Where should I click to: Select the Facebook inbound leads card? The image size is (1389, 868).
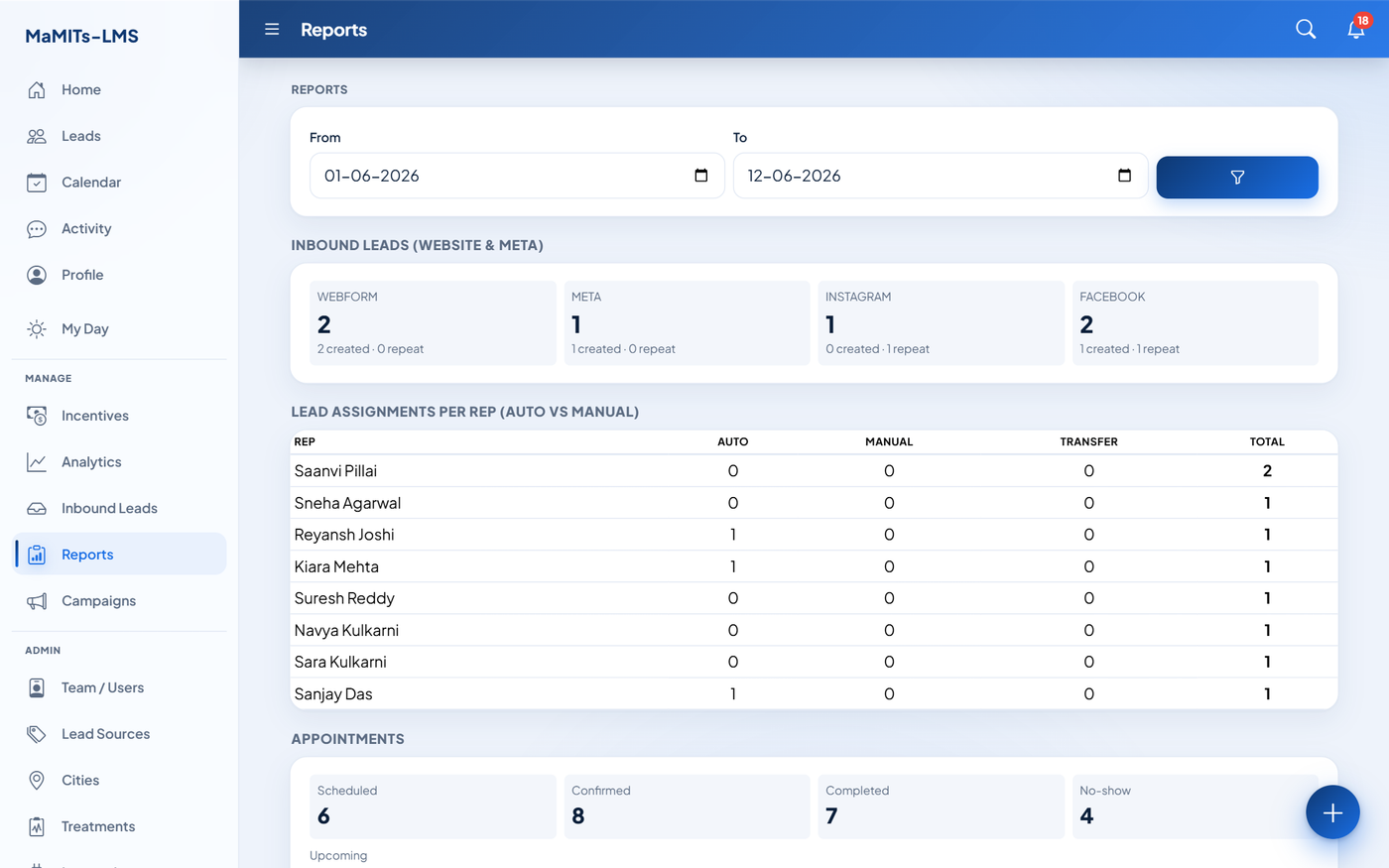[x=1195, y=323]
